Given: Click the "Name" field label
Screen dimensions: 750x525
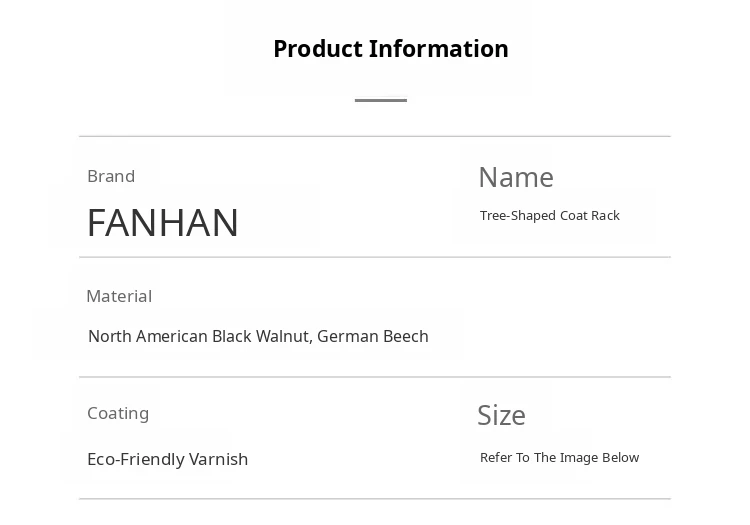Looking at the screenshot, I should click(516, 177).
